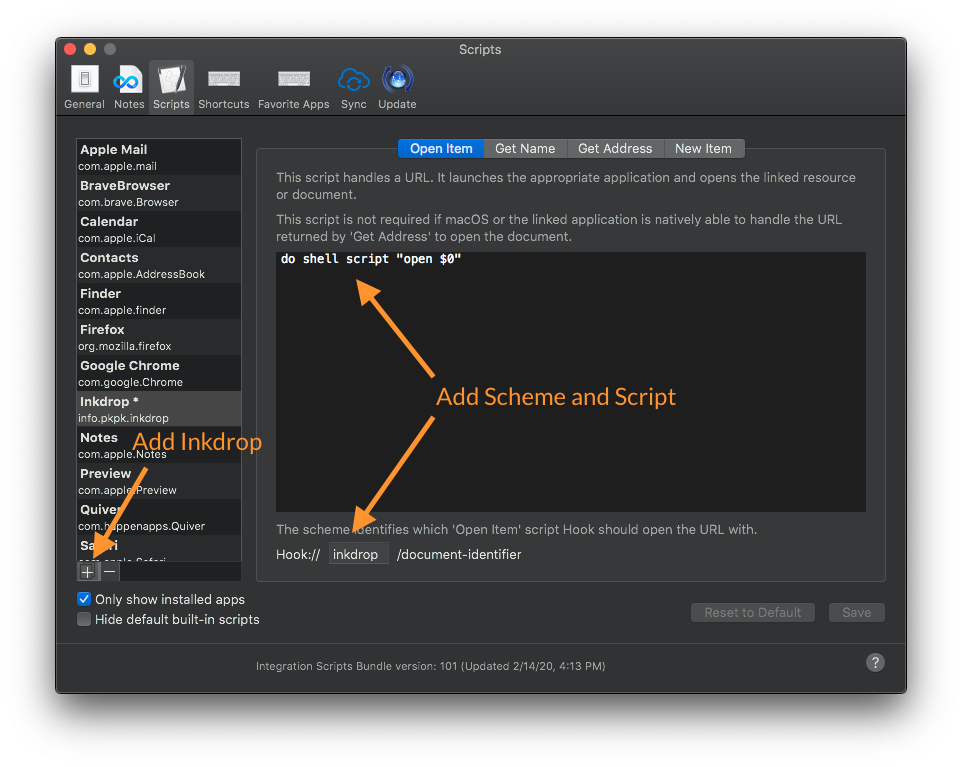Switch to the New Item tab
The height and width of the screenshot is (767, 962).
point(704,148)
